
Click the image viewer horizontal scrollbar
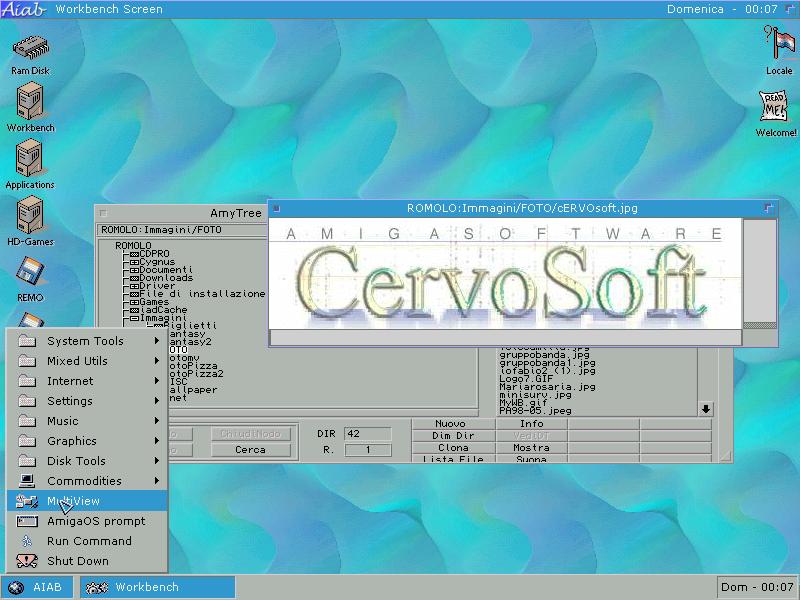coord(505,337)
